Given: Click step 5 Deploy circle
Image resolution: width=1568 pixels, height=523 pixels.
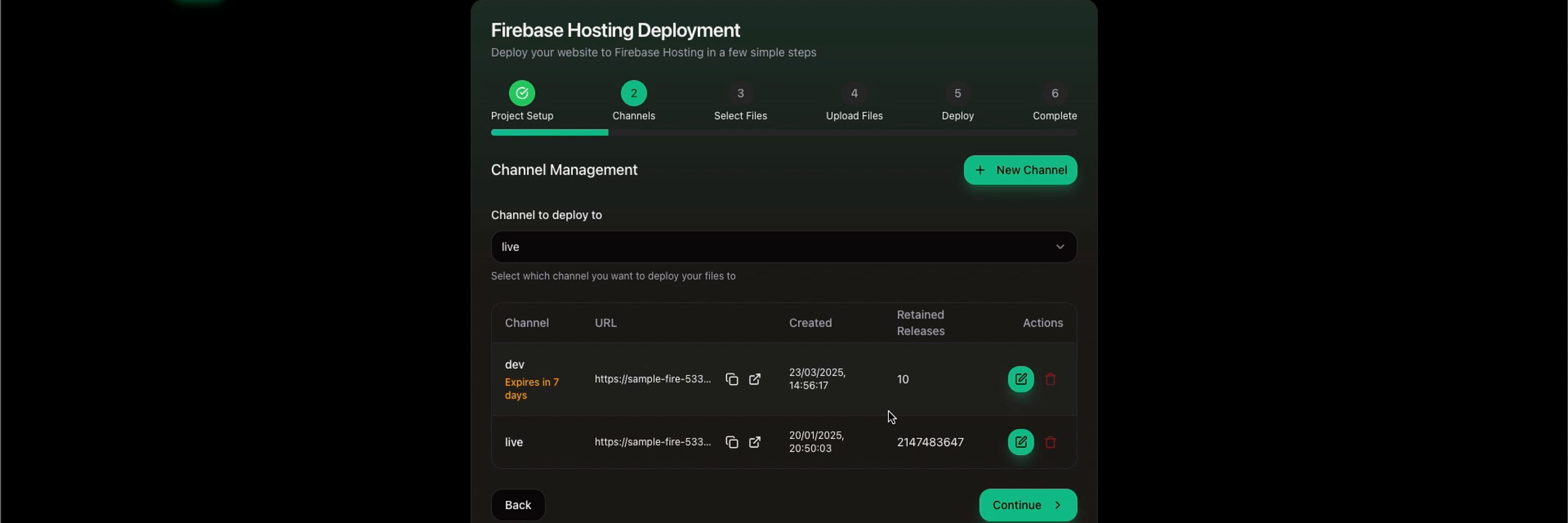Looking at the screenshot, I should pyautogui.click(x=958, y=93).
